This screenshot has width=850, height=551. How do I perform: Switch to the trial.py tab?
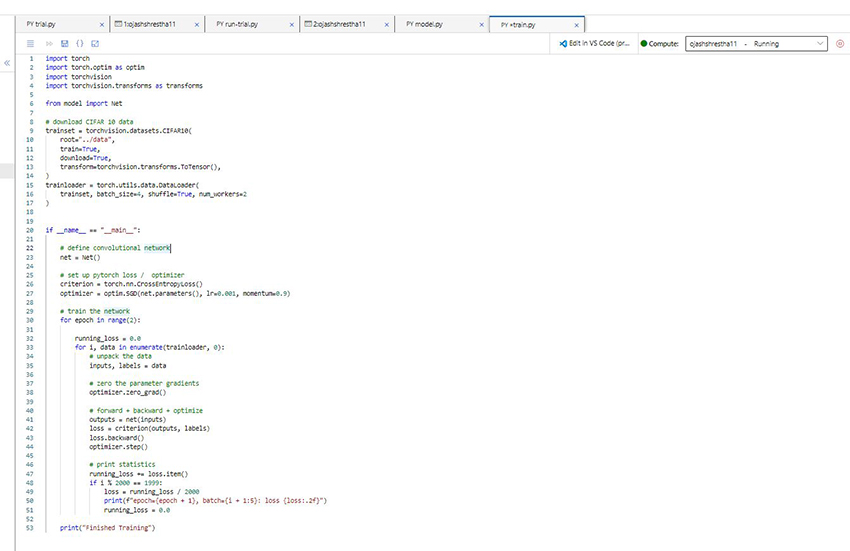tap(42, 23)
